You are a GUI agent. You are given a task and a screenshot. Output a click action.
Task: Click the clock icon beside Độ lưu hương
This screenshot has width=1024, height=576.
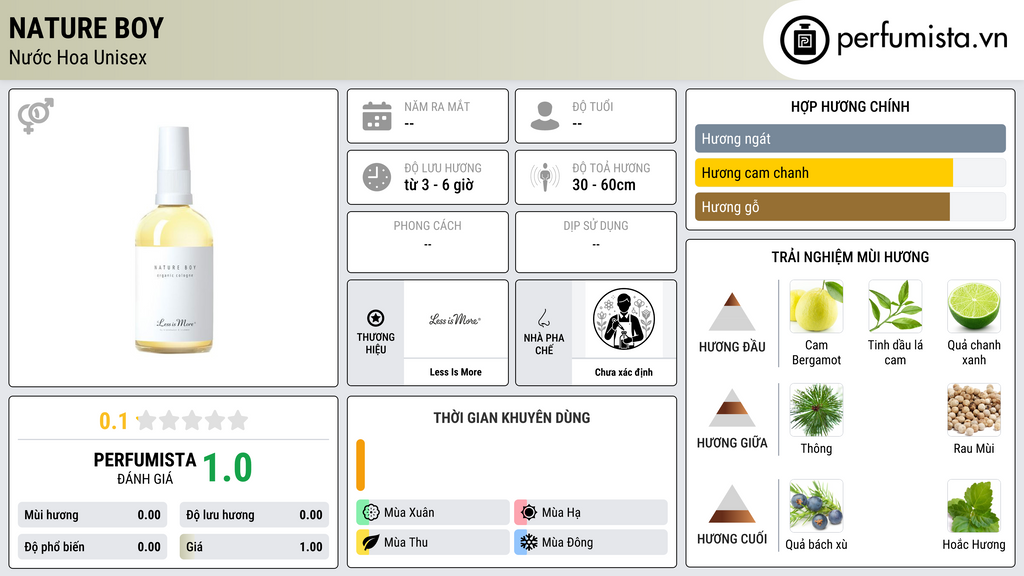(377, 177)
